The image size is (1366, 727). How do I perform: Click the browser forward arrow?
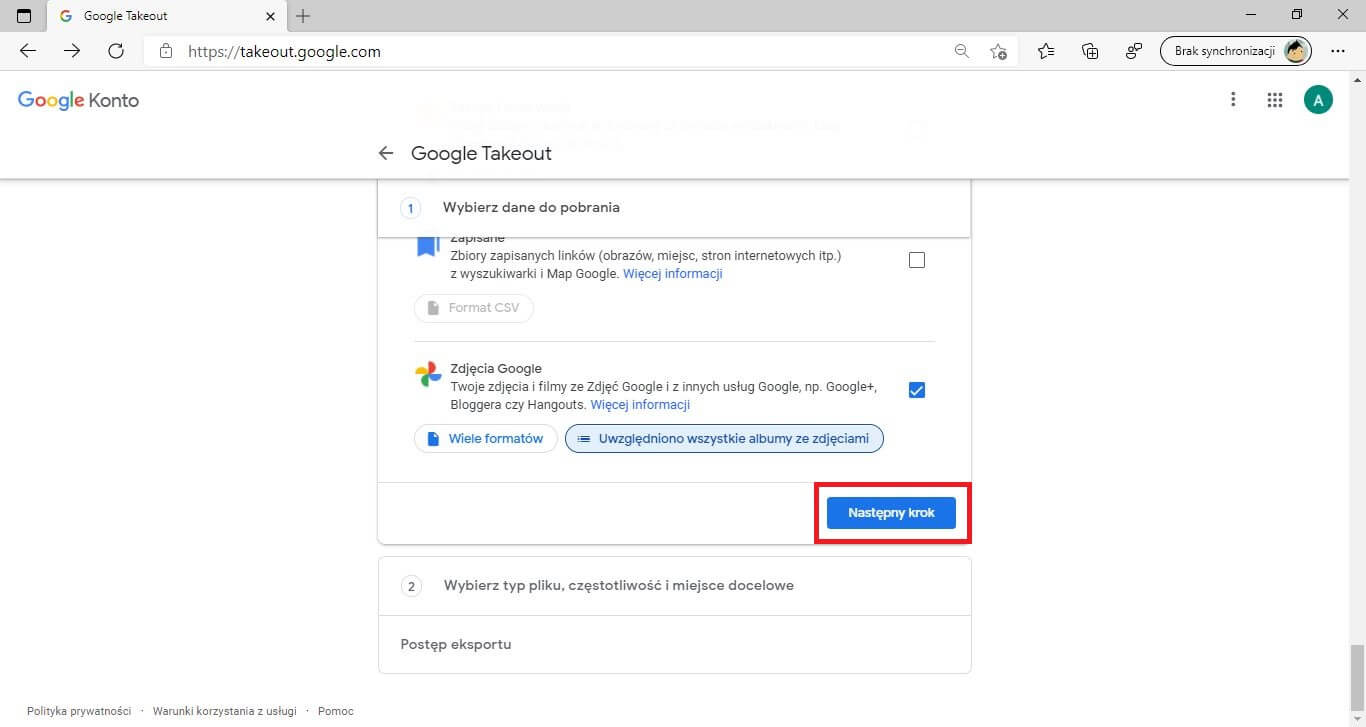pyautogui.click(x=72, y=51)
